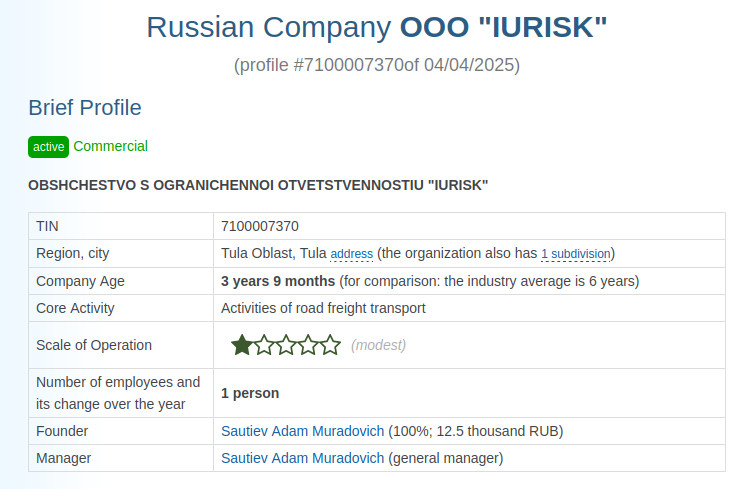Click the Russian Company OOO IURISK heading
740x489 pixels.
[x=377, y=27]
